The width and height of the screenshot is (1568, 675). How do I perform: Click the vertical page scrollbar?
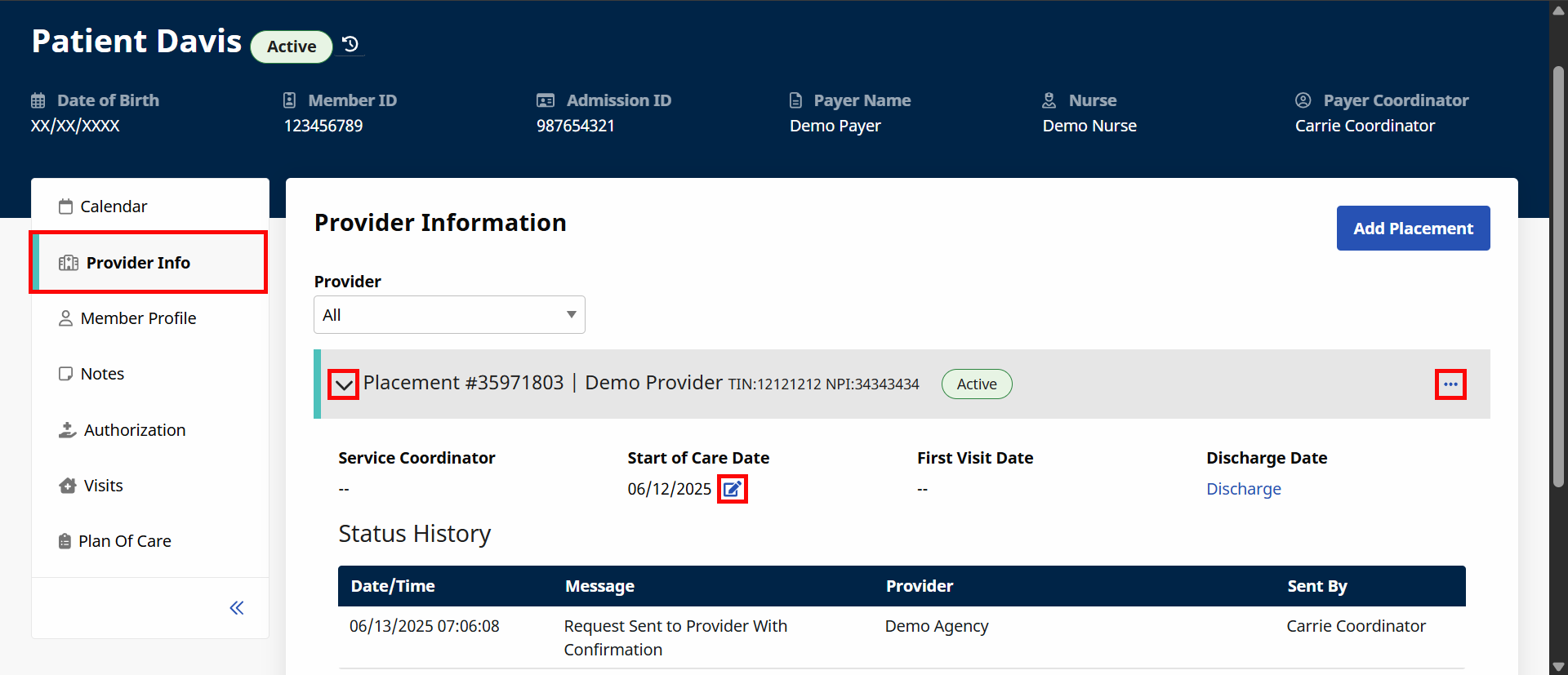point(1558,278)
